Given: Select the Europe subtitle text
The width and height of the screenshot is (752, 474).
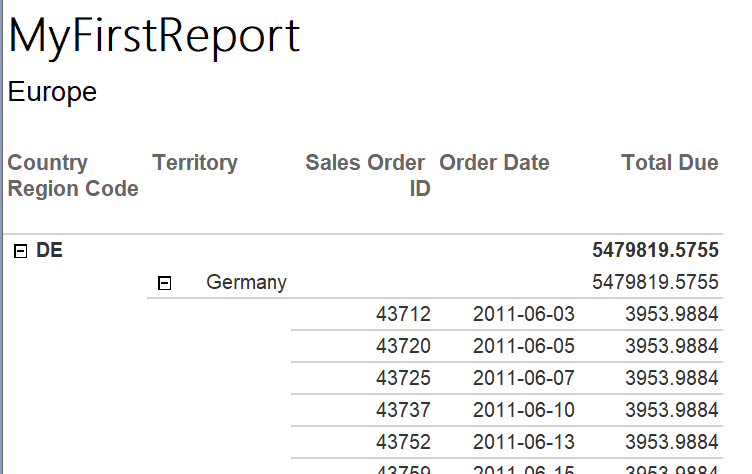Looking at the screenshot, I should (52, 92).
